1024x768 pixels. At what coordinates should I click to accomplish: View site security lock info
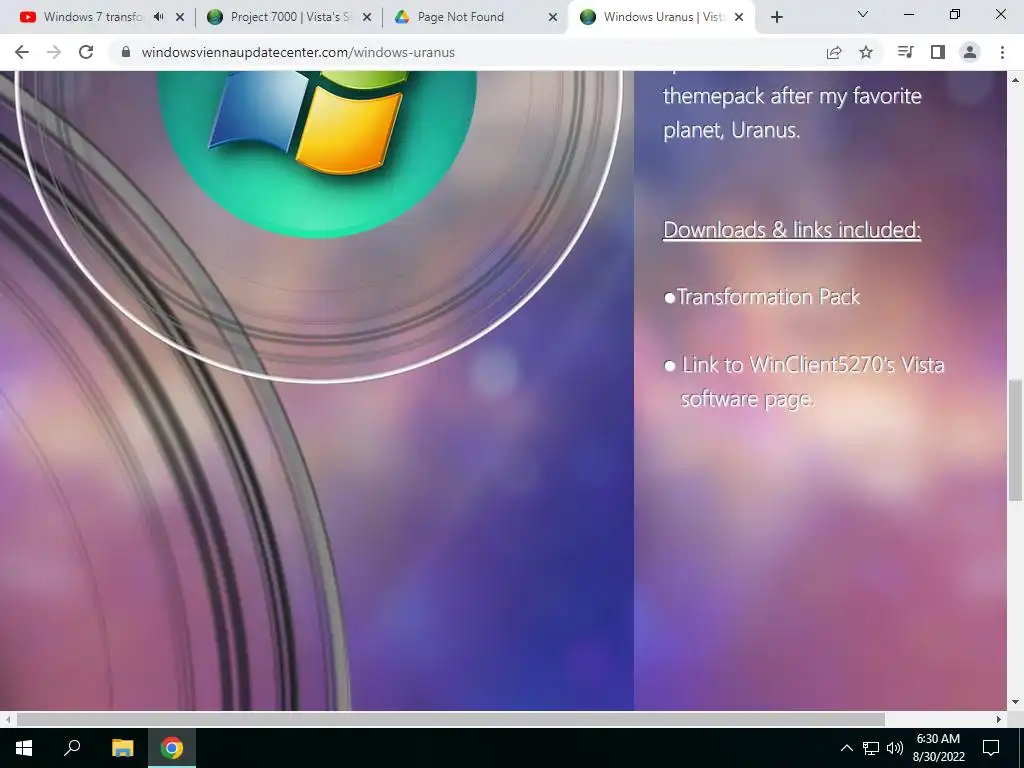126,52
